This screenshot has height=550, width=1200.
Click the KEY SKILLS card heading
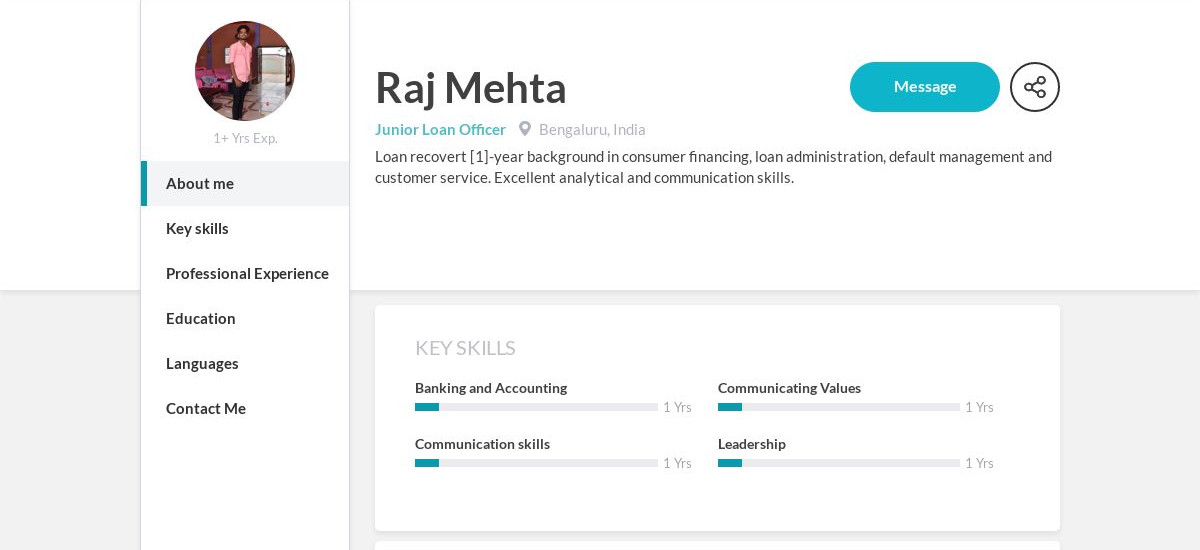465,348
